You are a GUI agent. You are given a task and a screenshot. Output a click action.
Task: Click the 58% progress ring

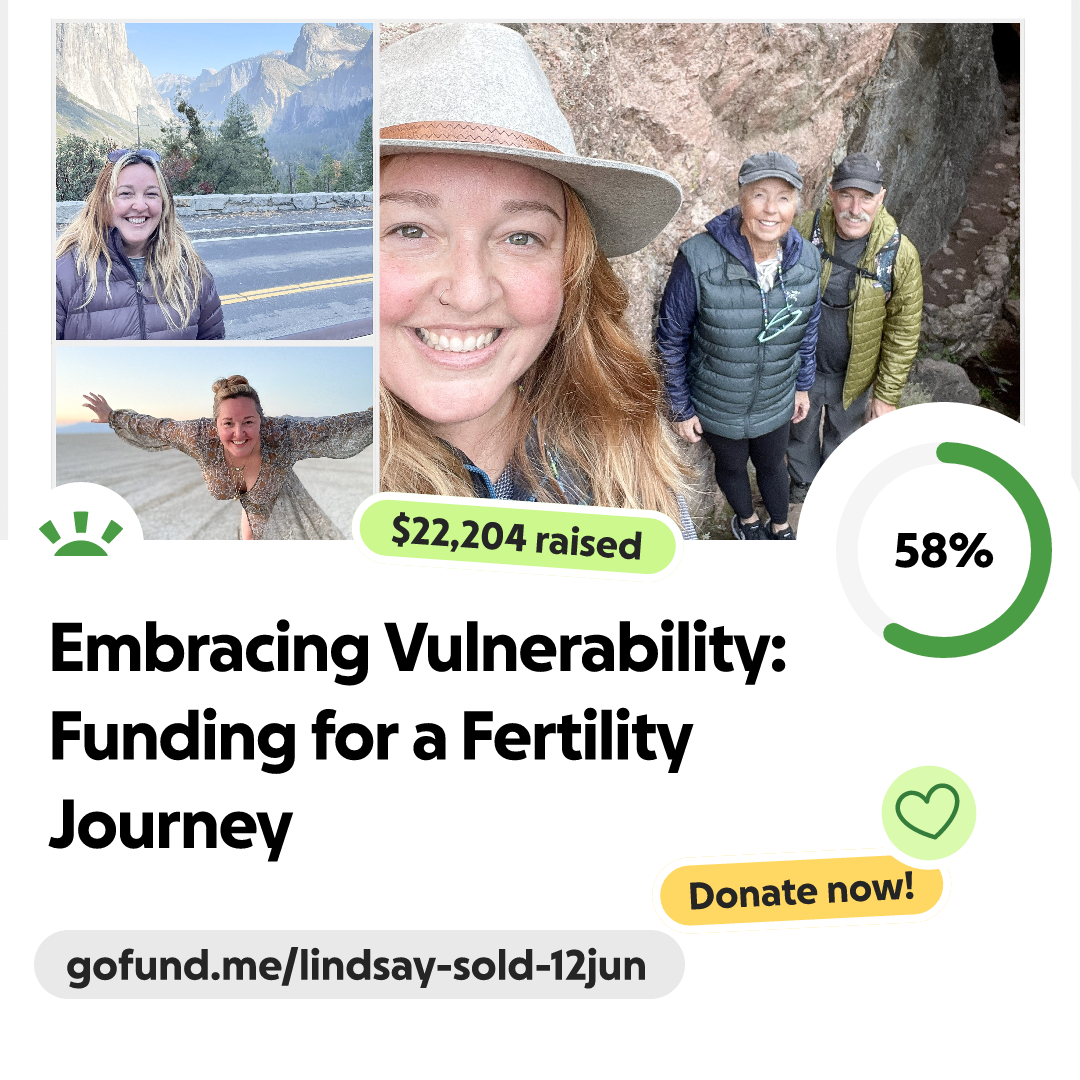(943, 550)
